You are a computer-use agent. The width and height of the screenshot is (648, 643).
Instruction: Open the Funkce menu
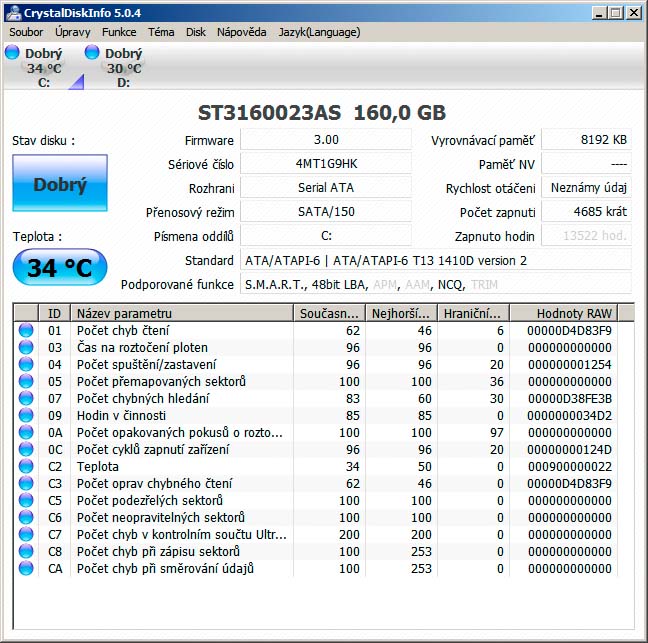coord(119,32)
